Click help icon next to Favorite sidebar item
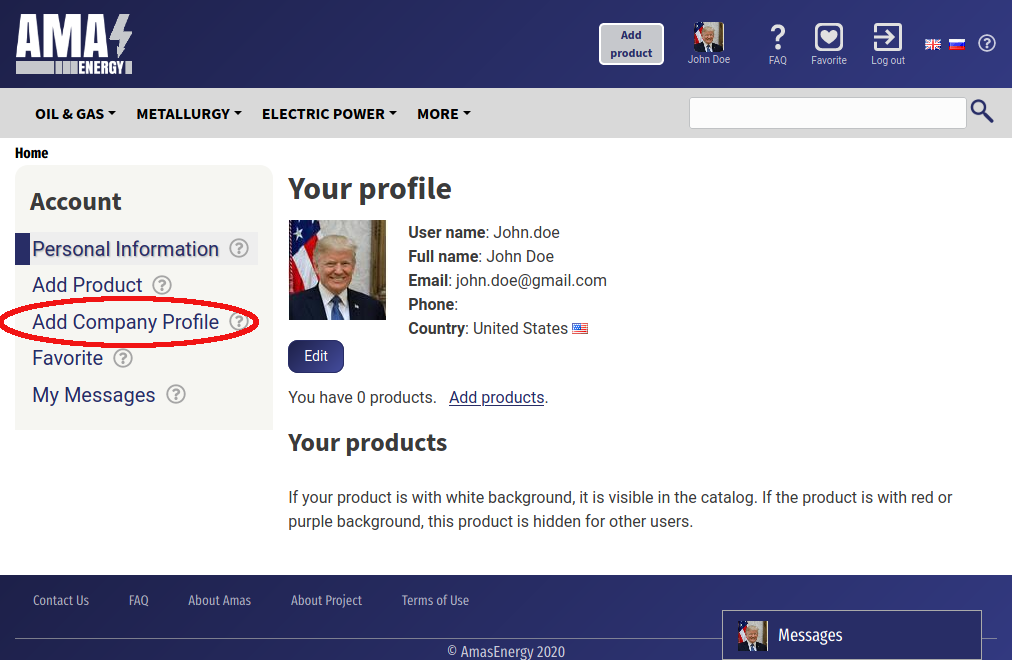 tap(123, 357)
